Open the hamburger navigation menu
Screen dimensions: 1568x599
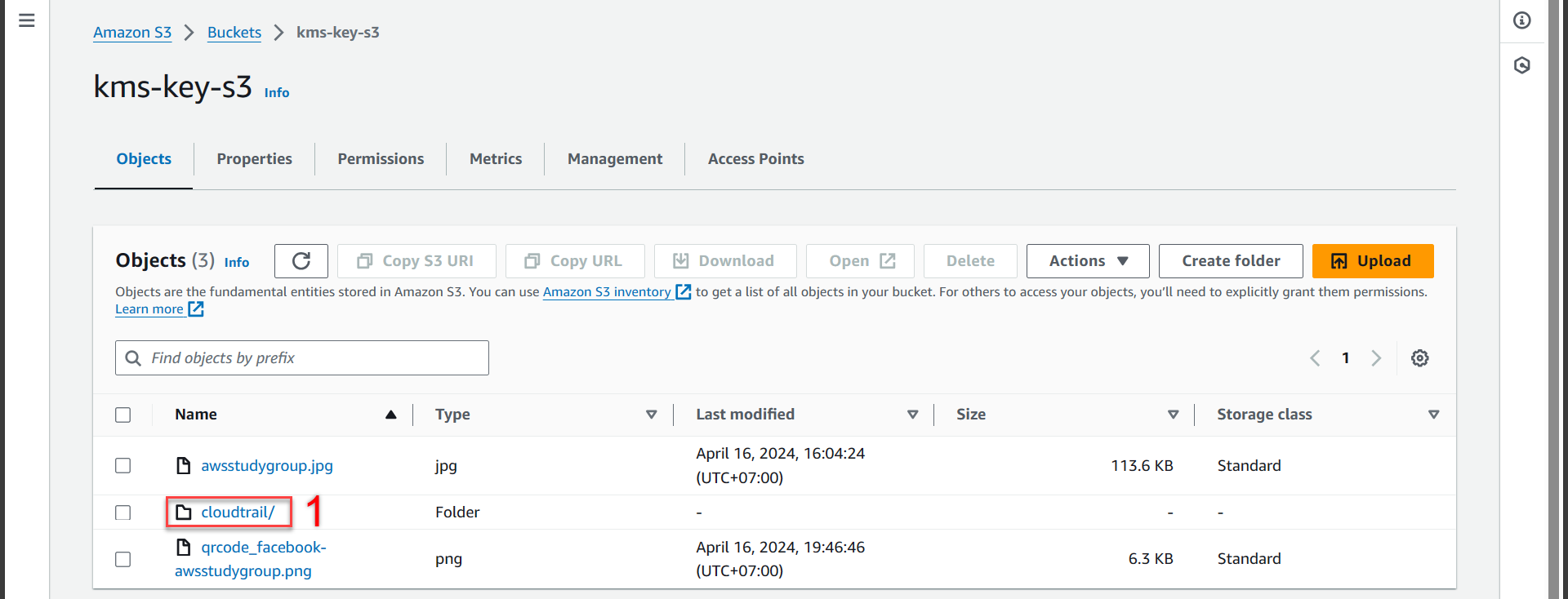[27, 20]
